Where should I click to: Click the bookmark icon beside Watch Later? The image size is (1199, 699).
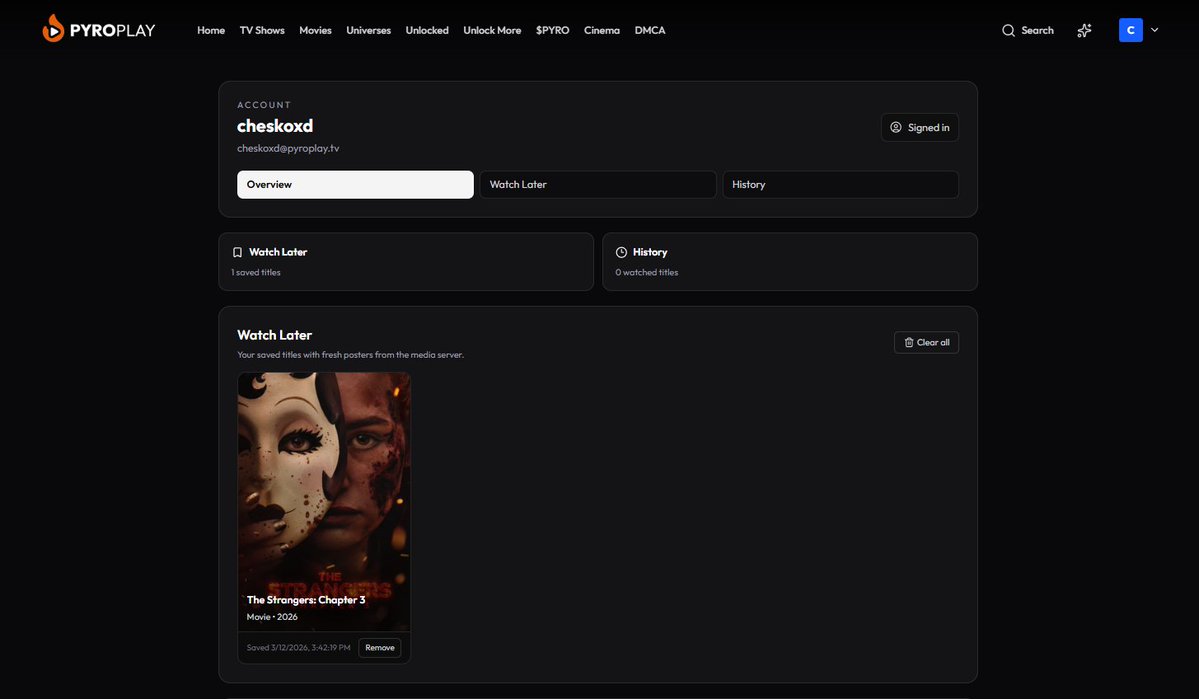point(237,251)
